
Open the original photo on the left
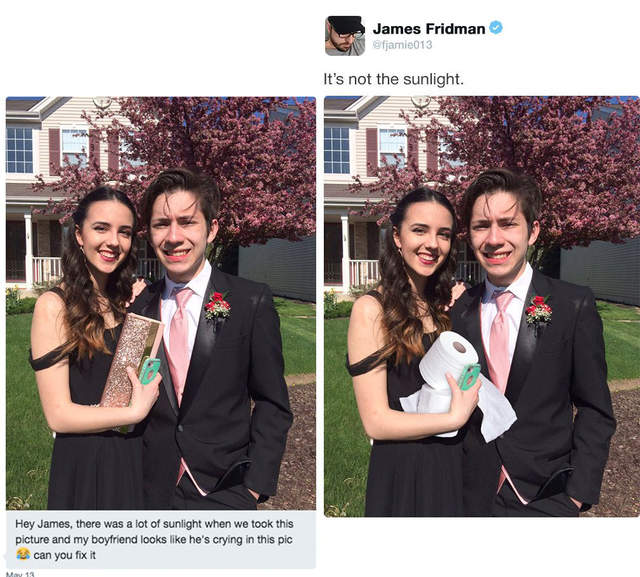tap(161, 303)
